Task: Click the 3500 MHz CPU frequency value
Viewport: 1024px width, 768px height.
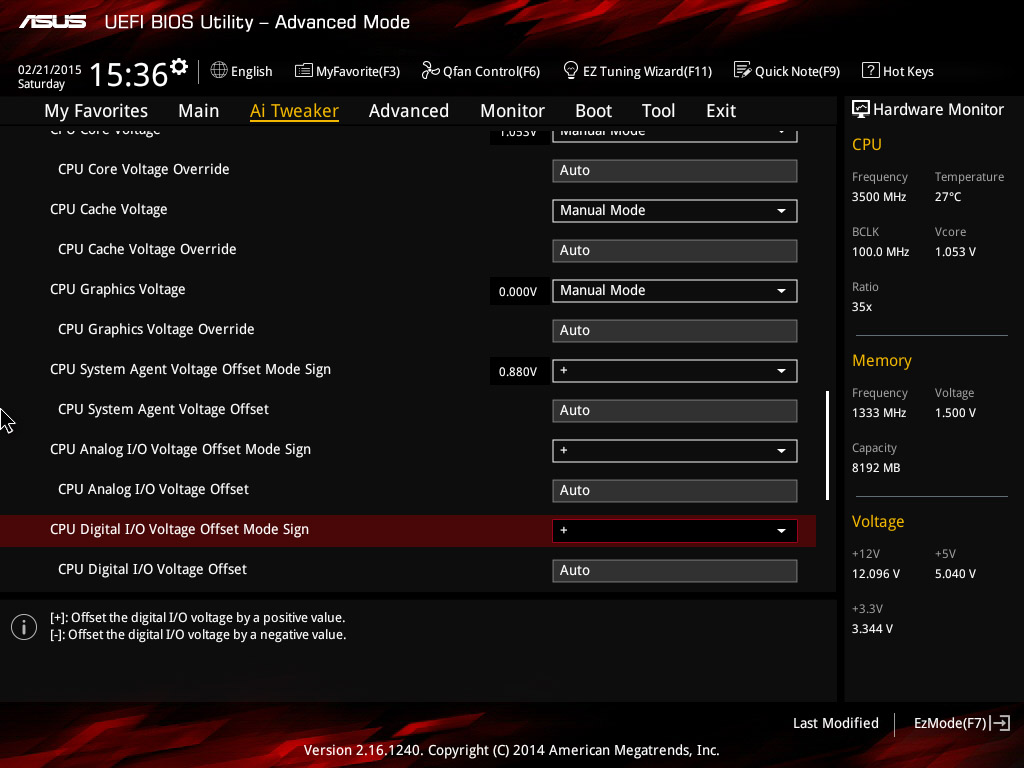Action: 878,197
